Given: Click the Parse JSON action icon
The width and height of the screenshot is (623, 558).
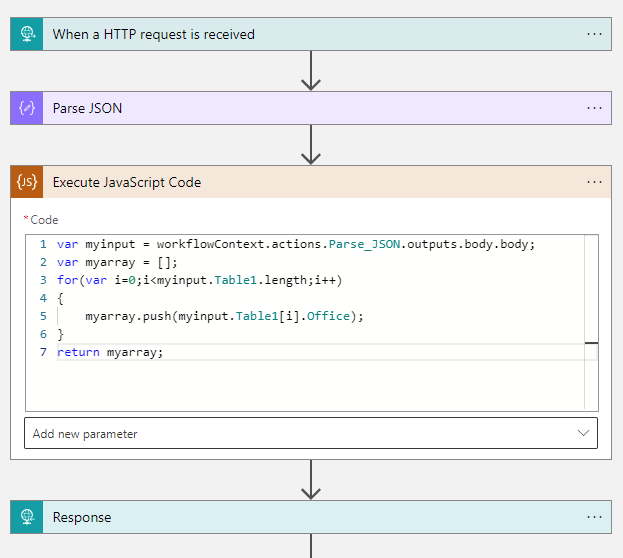Looking at the screenshot, I should pos(27,108).
